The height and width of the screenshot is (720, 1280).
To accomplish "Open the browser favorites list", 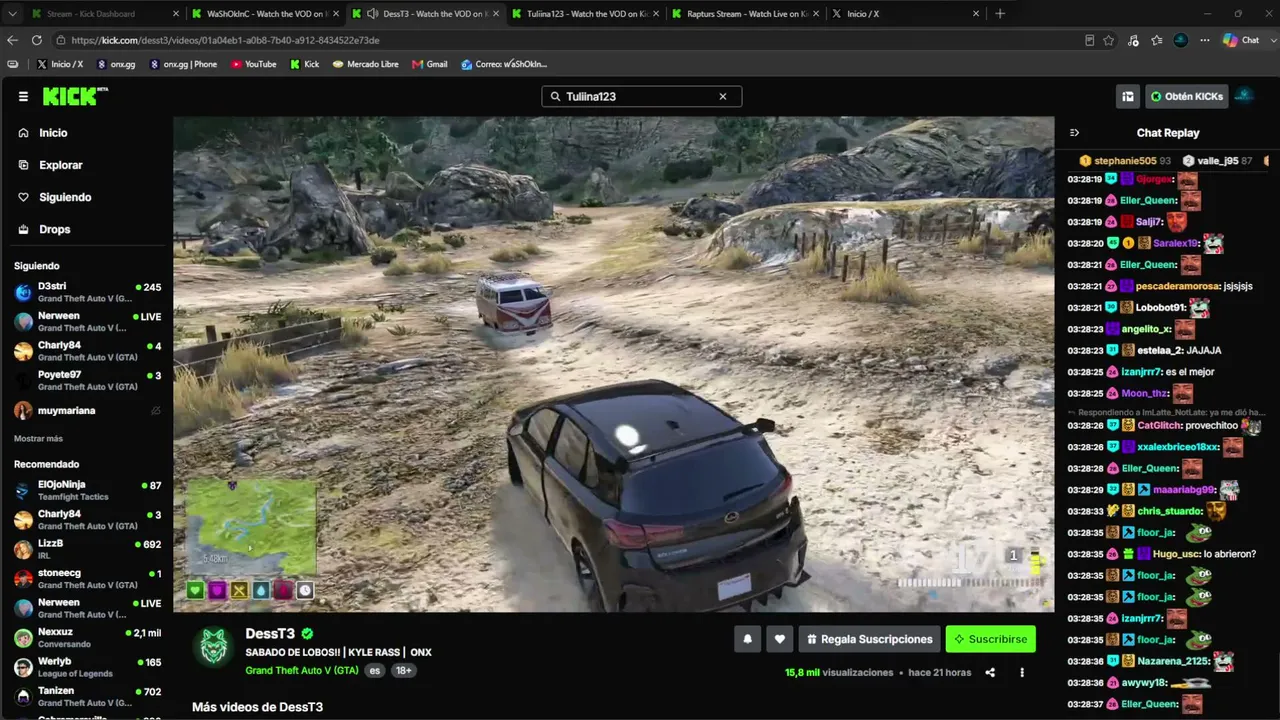I will [x=1157, y=40].
